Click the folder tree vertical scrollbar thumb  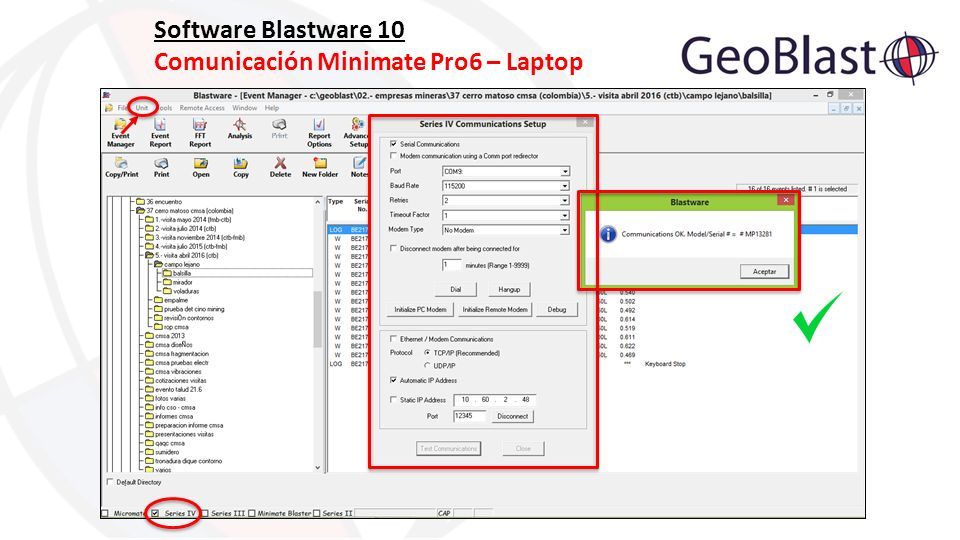click(x=317, y=318)
